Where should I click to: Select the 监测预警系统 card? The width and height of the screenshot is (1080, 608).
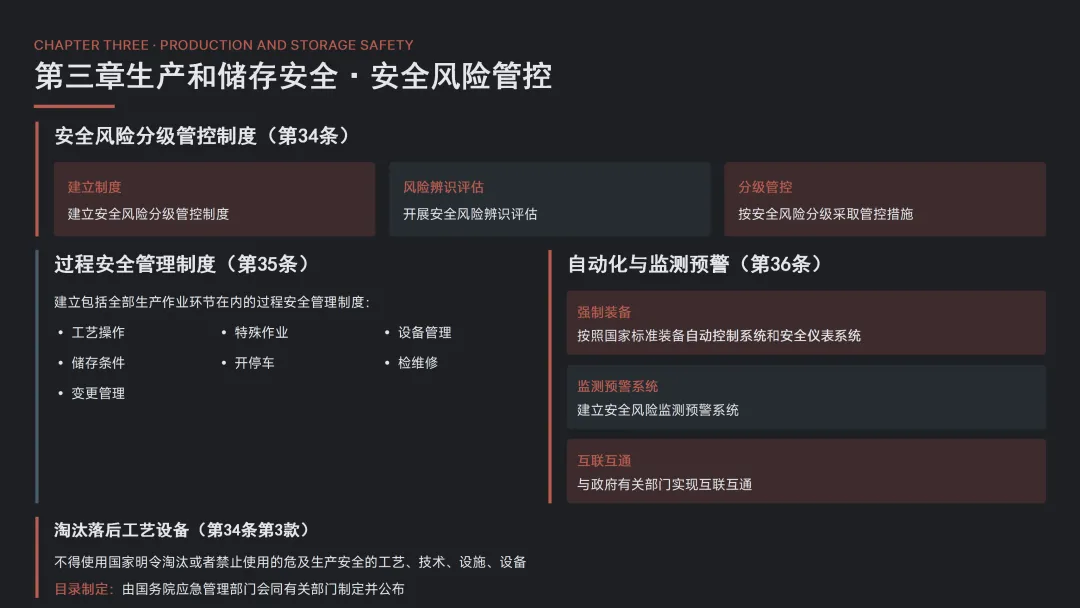click(x=806, y=397)
